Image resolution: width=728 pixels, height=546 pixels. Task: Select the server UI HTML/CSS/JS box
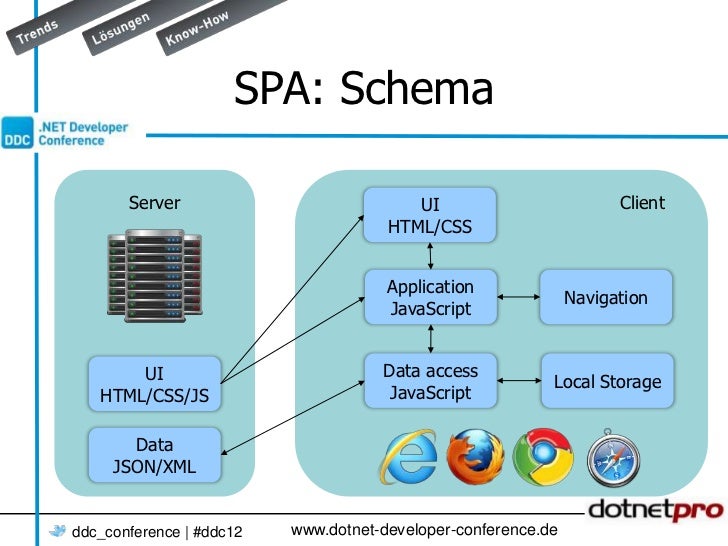[154, 384]
